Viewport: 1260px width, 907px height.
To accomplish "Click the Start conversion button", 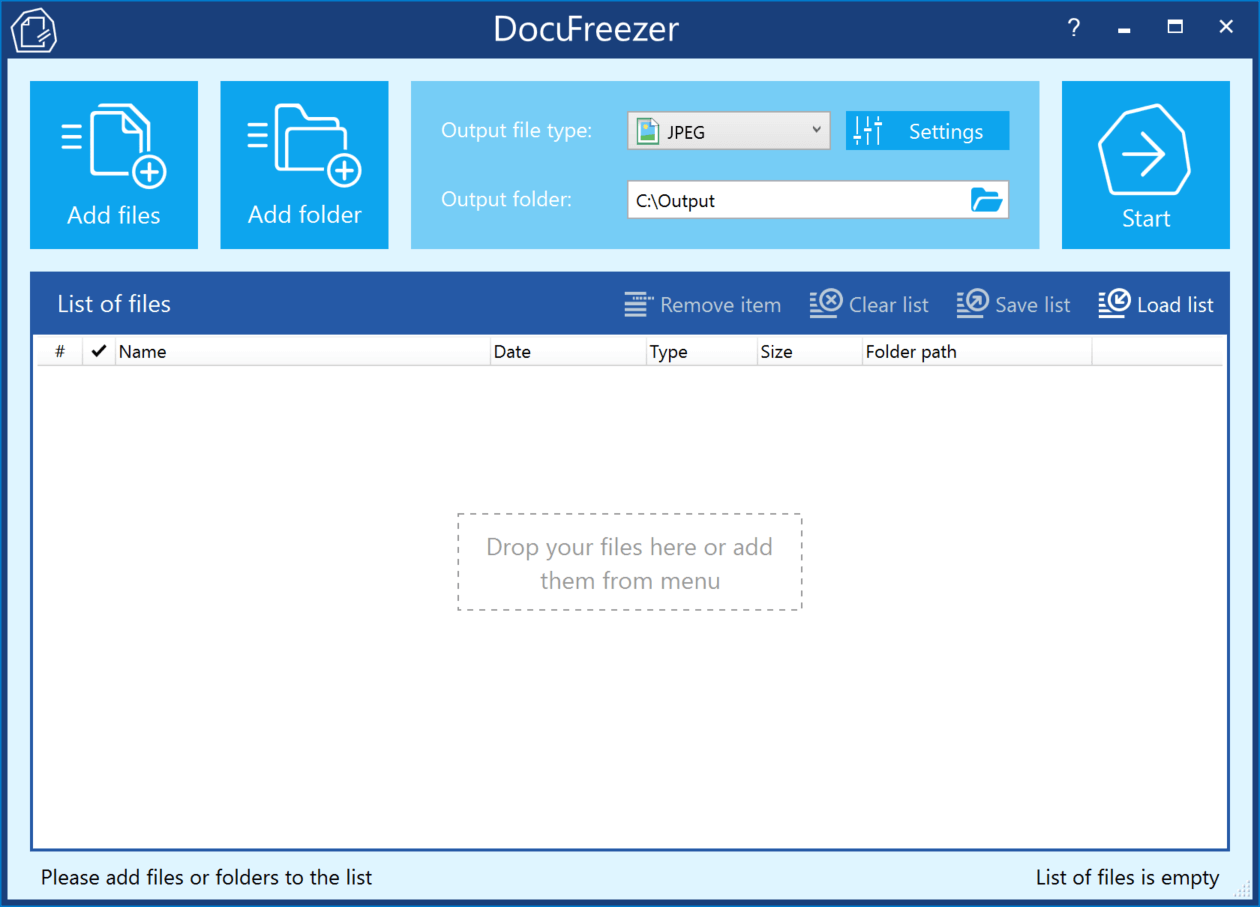I will [x=1145, y=164].
